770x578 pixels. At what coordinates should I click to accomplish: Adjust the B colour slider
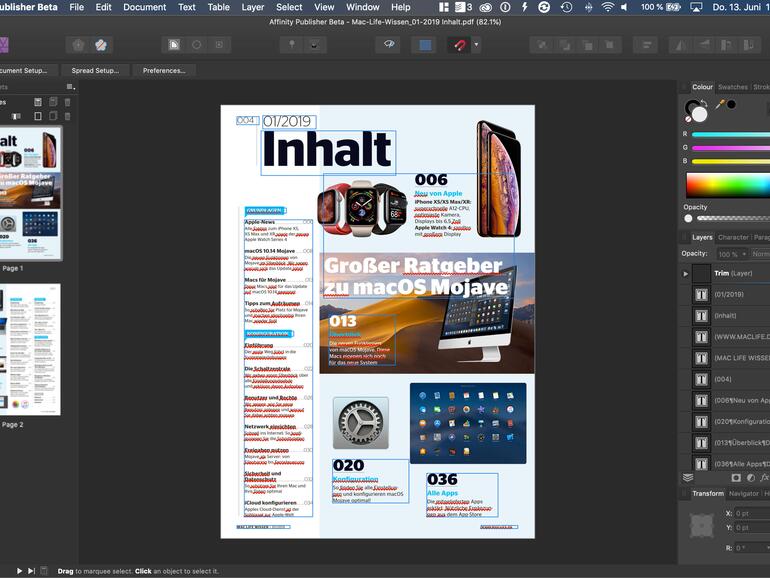coord(731,161)
